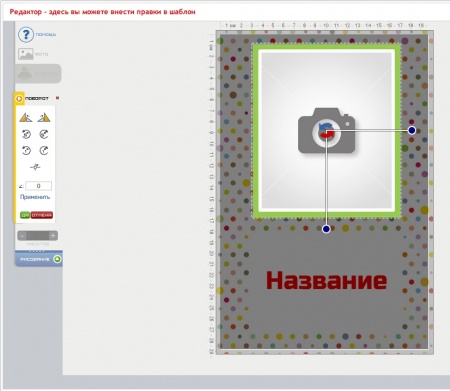
Task: Click the Поворот panel title
Action: tap(37, 99)
